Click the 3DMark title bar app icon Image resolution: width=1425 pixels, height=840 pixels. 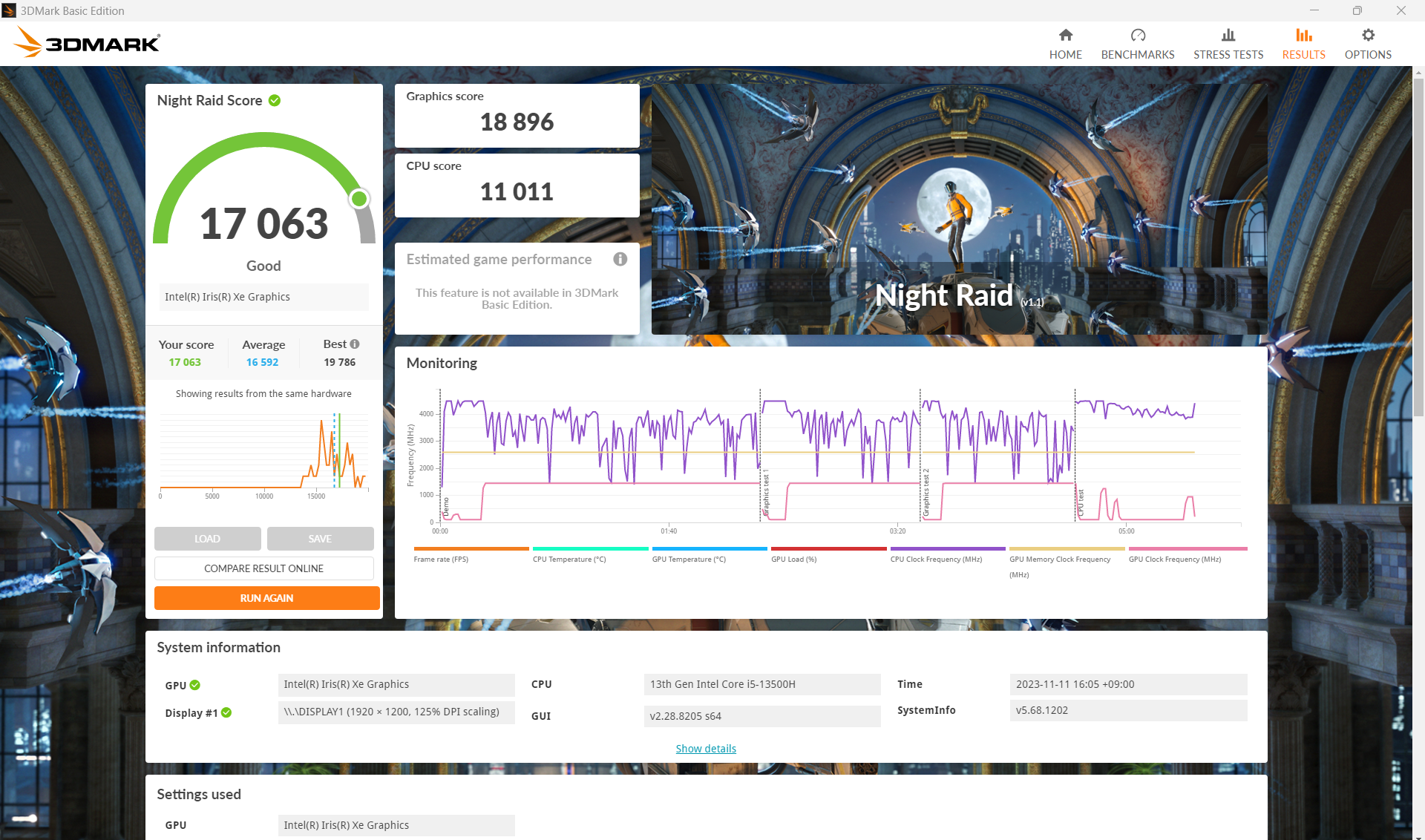pyautogui.click(x=9, y=10)
